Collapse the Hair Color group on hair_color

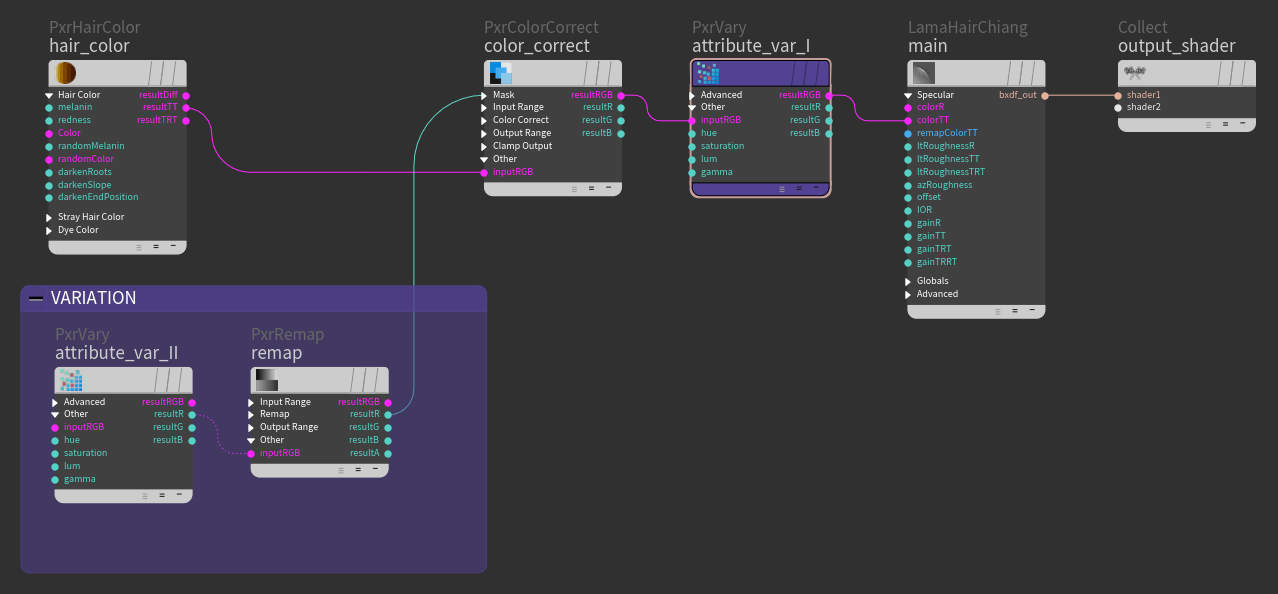pyautogui.click(x=48, y=95)
